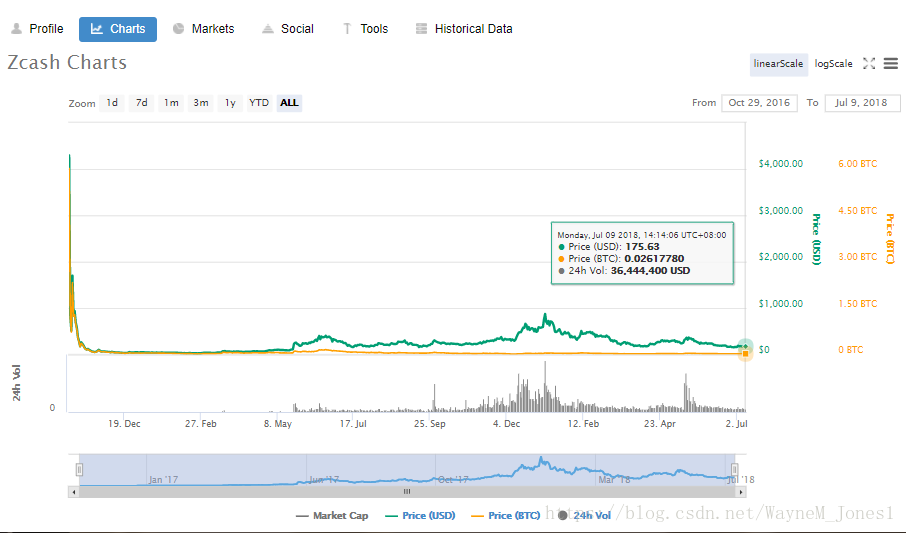The image size is (906, 533).
Task: Select the Charts tab
Action: (x=118, y=29)
